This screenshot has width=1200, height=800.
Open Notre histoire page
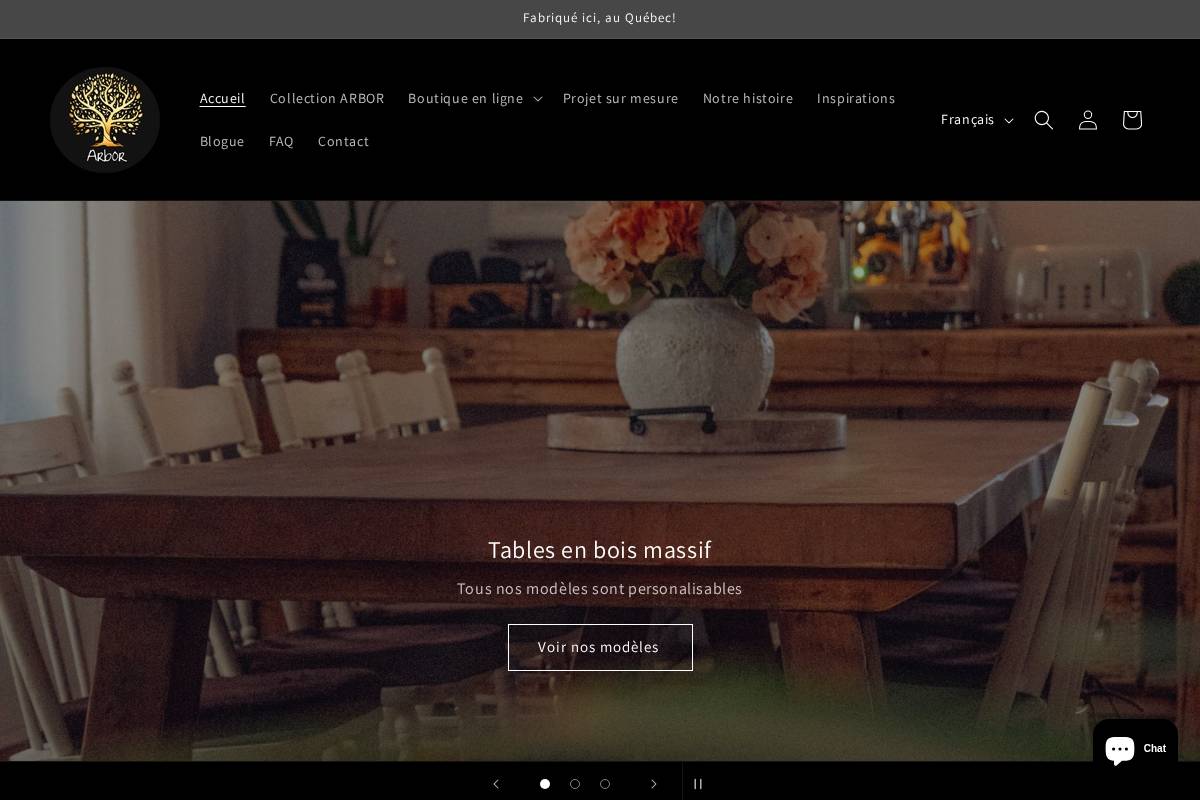coord(748,98)
